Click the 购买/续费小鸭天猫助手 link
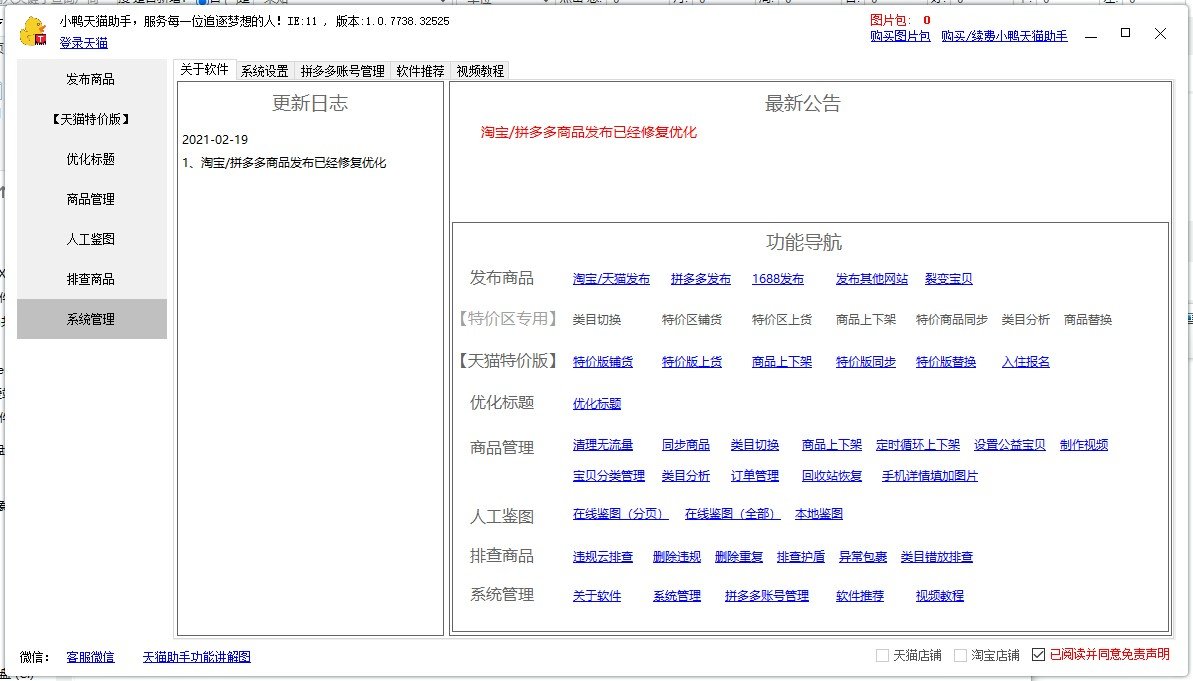This screenshot has height=681, width=1193. tap(1004, 36)
